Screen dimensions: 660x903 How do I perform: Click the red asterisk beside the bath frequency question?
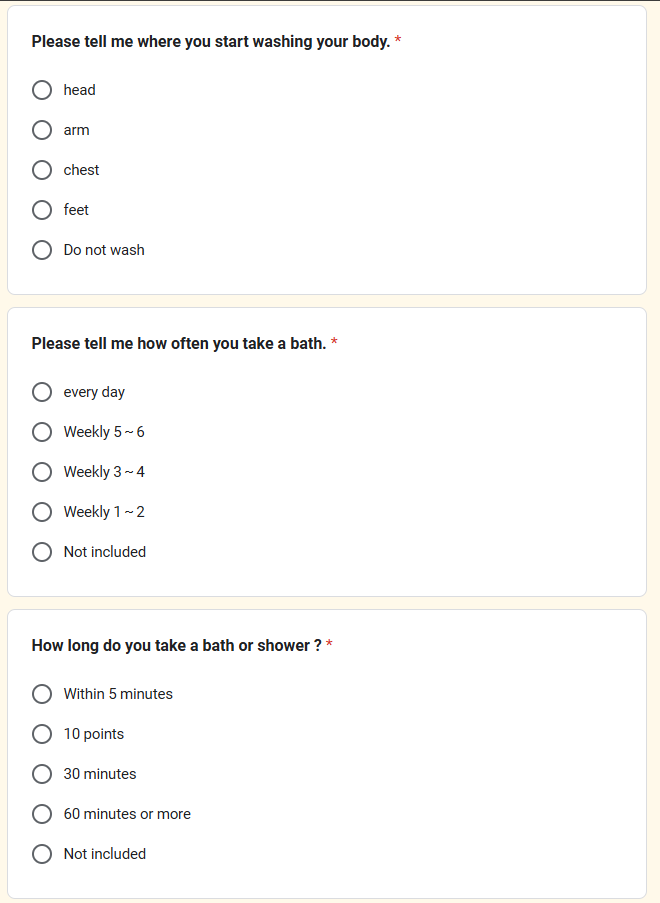click(x=334, y=344)
